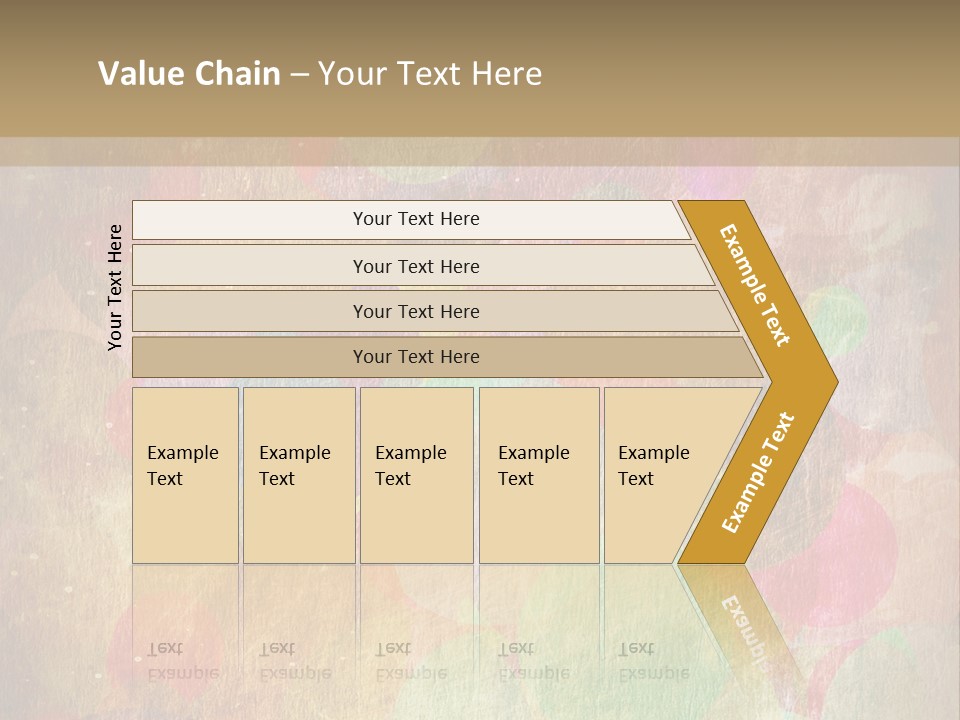960x720 pixels.
Task: Click the mirrored text reflection under the second box
Action: click(x=295, y=660)
